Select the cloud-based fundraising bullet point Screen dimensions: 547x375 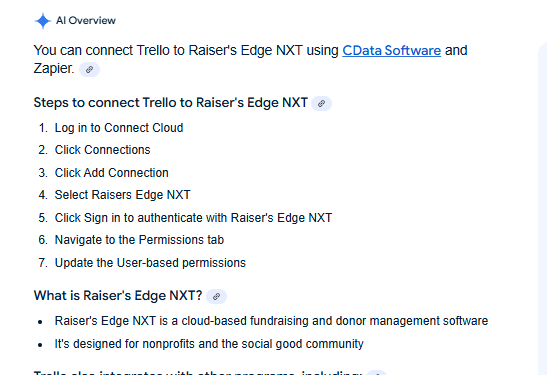point(271,321)
